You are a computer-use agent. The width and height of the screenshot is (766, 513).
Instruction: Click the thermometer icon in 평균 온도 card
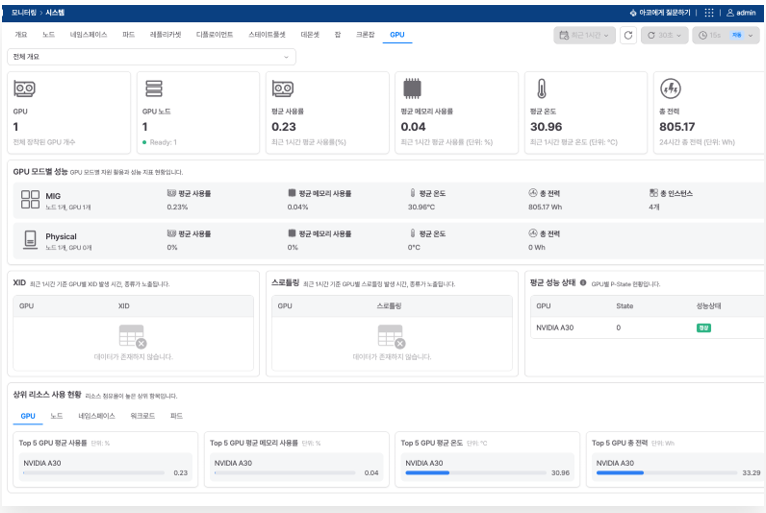541,88
